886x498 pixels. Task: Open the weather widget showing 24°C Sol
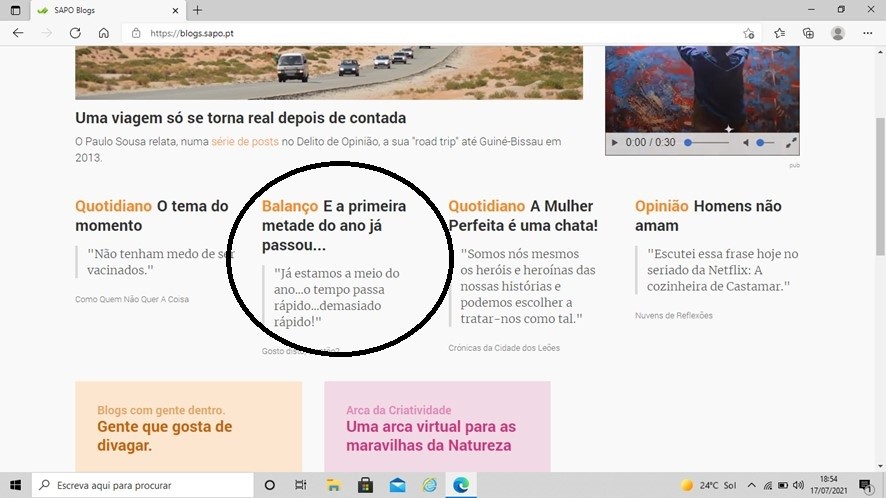[x=709, y=485]
